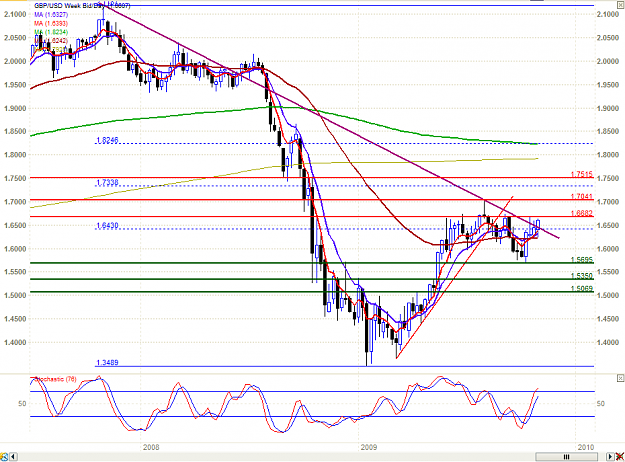Select the green MA (1.8234) legend label
The image size is (625, 462).
click(51, 32)
